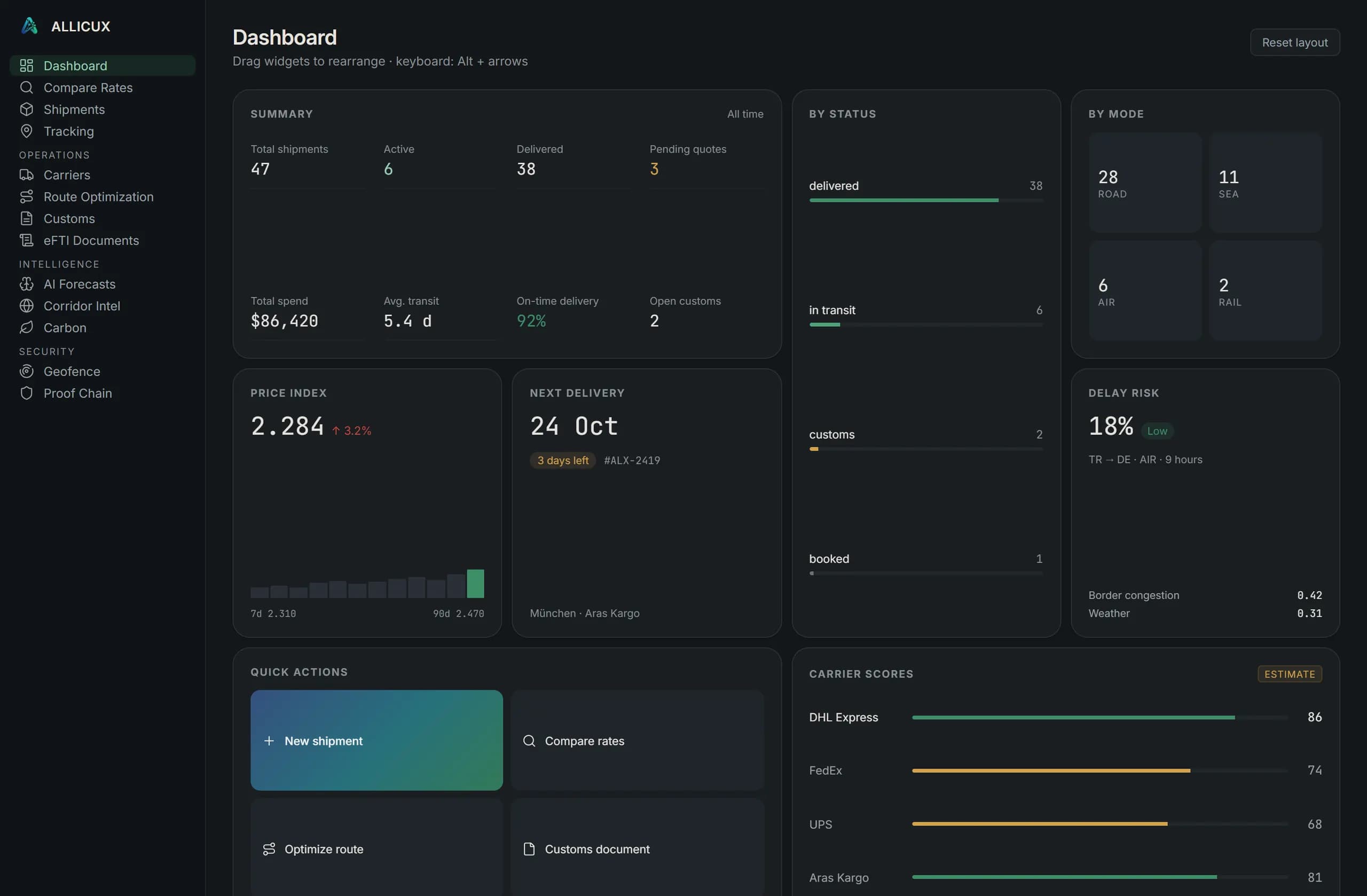Click the file icon on Customs document card
The image size is (1367, 896).
529,849
